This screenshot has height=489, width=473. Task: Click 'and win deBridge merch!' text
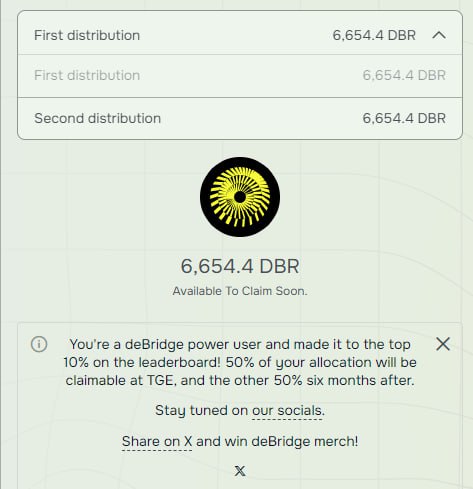coord(277,441)
